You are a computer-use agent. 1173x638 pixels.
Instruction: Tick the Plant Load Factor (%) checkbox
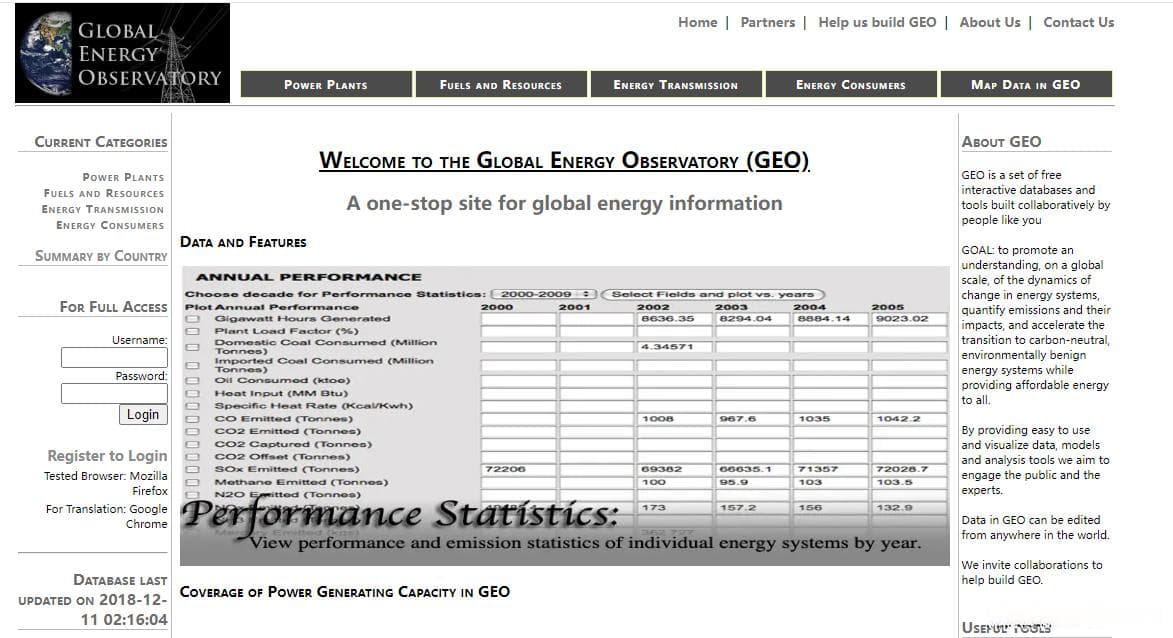[193, 331]
